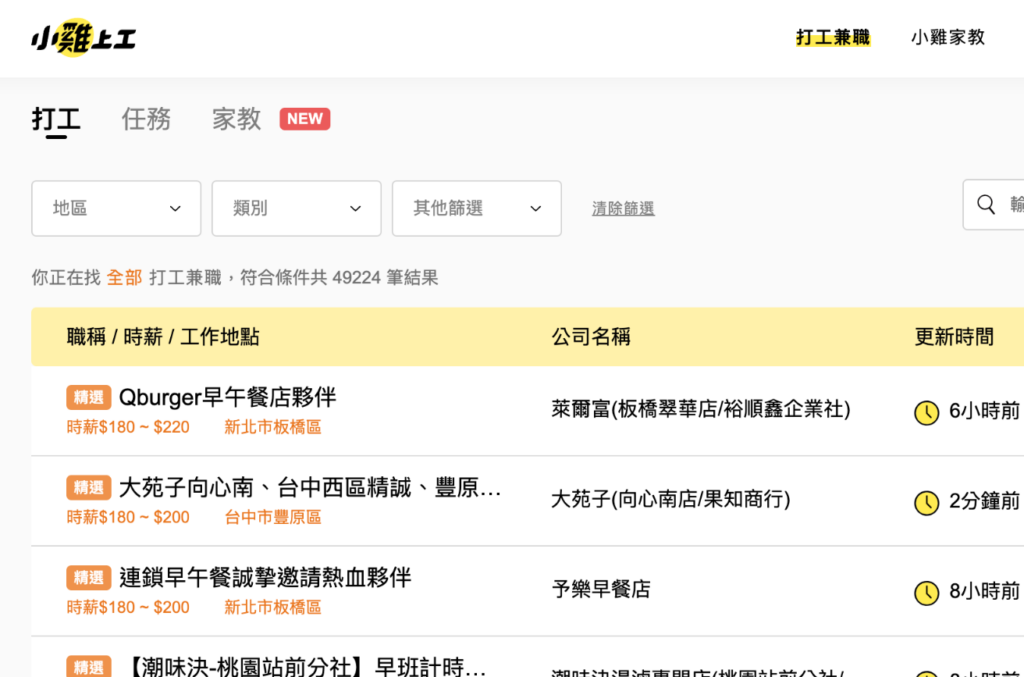Image resolution: width=1024 pixels, height=677 pixels.
Task: Click the 精選 badge on the 大苑子 job
Action: [88, 487]
